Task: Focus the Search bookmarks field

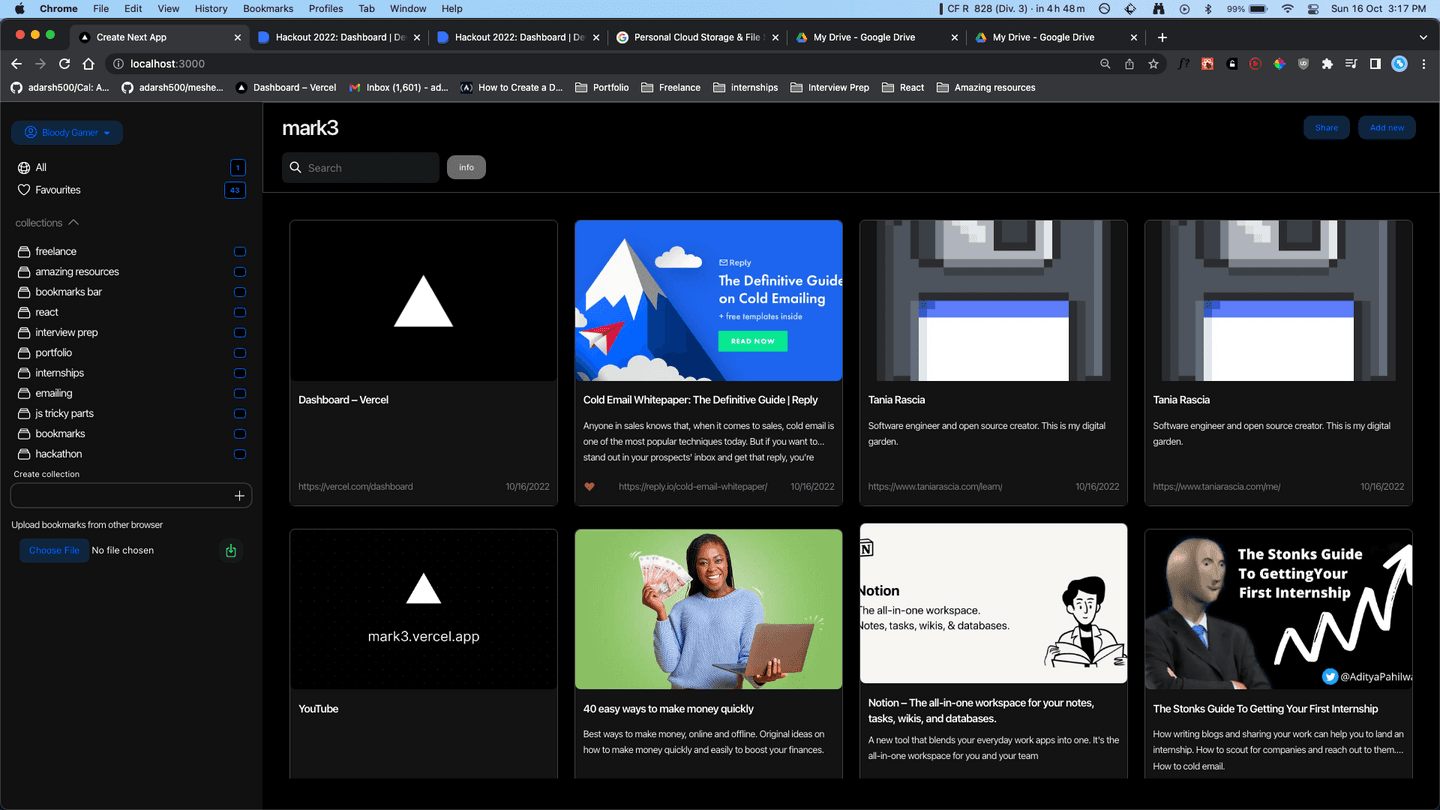Action: tap(361, 167)
